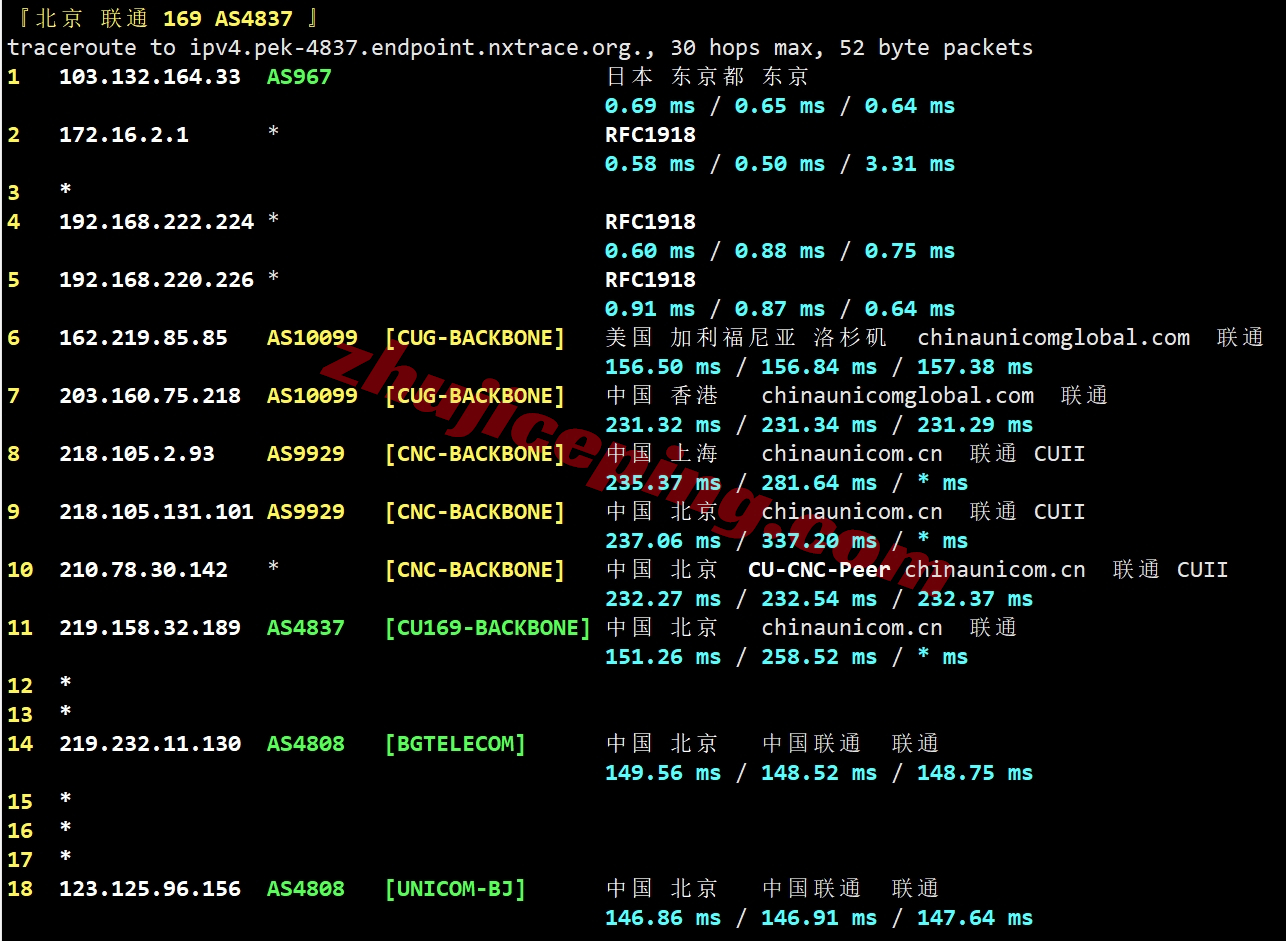Select IP address 219.232.11.130
This screenshot has width=1286, height=941.
pos(150,743)
